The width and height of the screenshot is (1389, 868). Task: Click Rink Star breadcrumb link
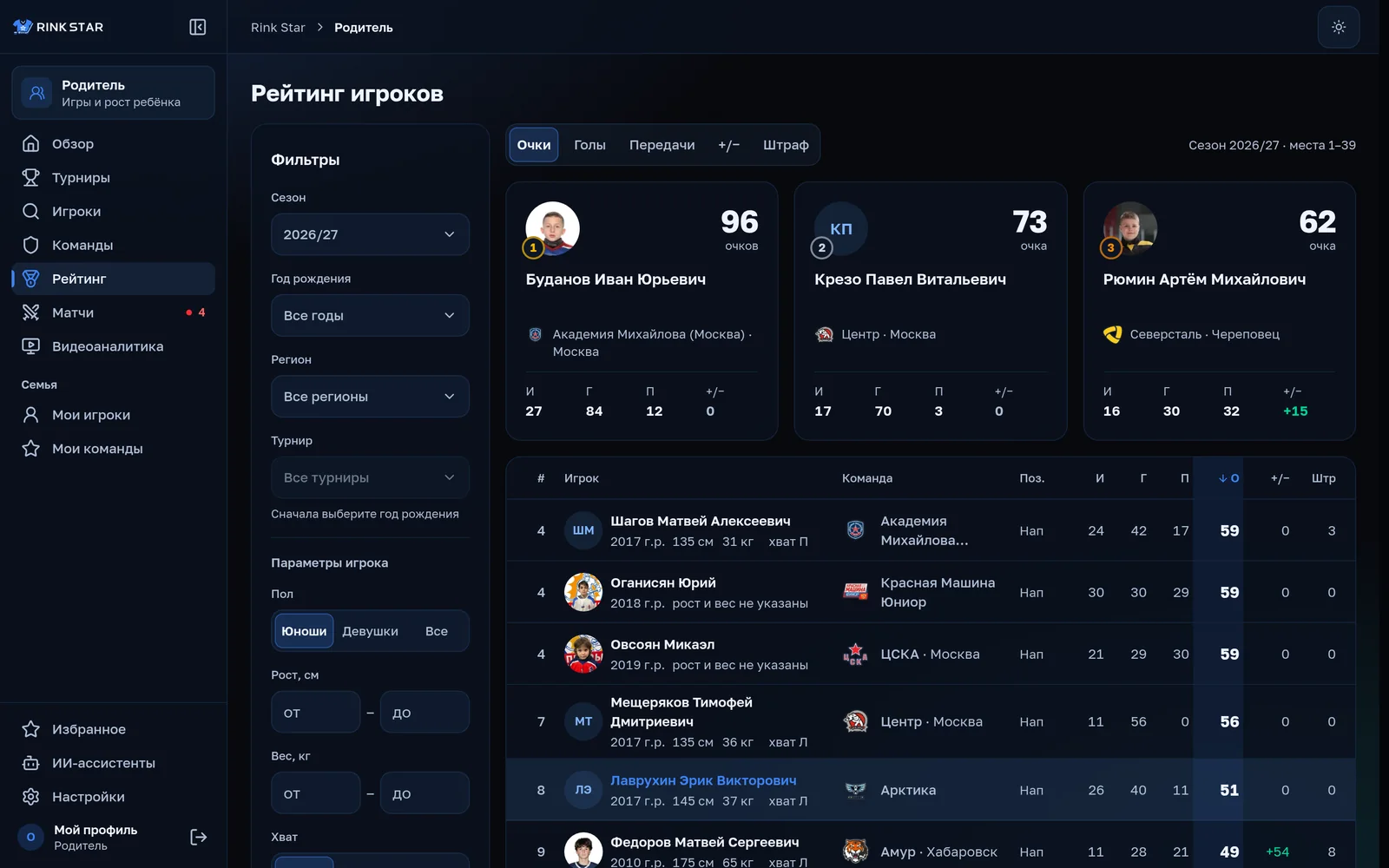click(x=278, y=28)
